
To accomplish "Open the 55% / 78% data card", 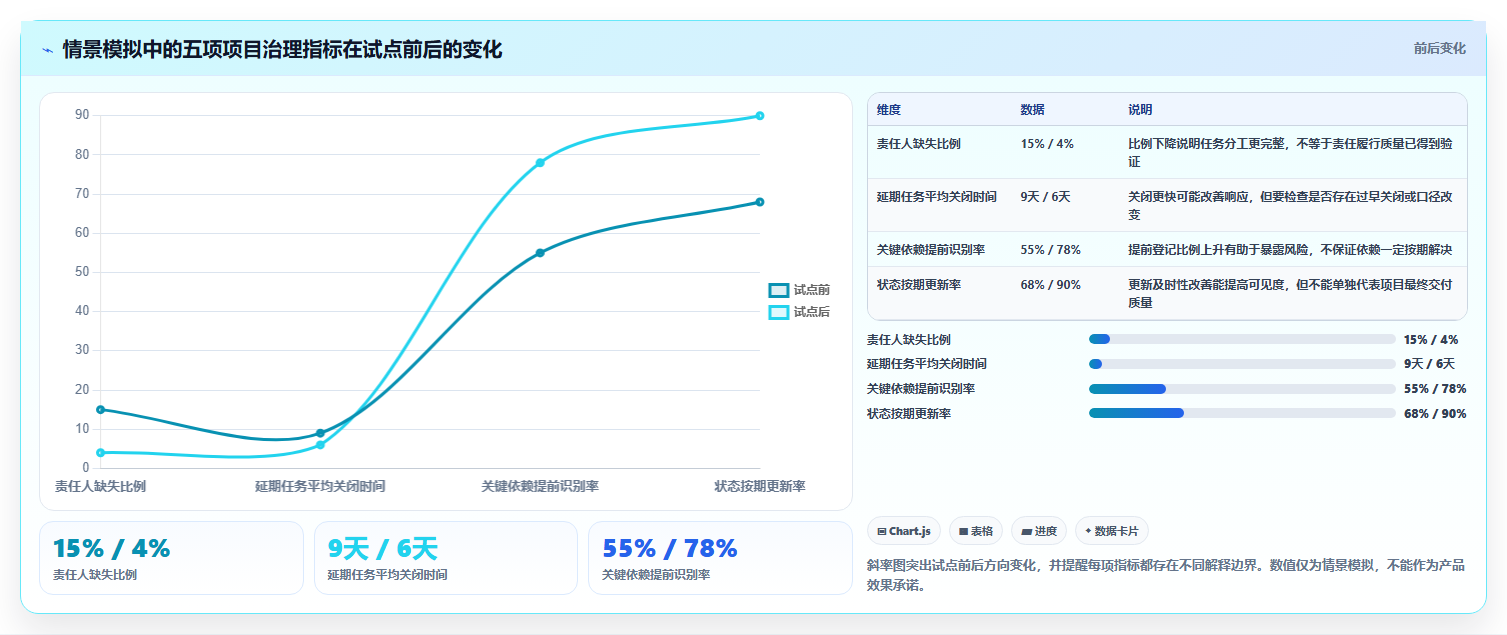I will click(x=720, y=558).
